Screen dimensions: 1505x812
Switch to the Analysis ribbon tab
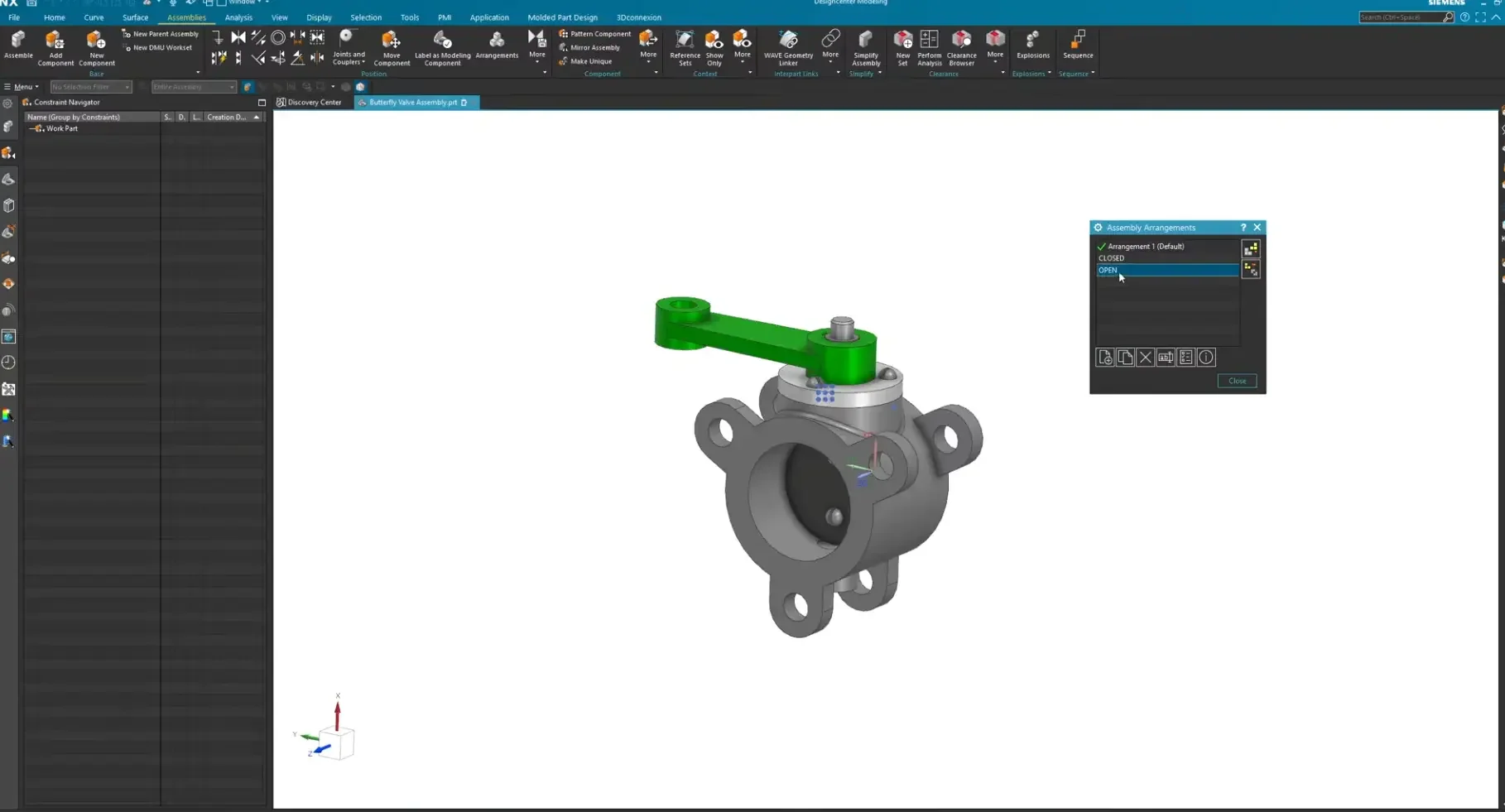[x=238, y=17]
